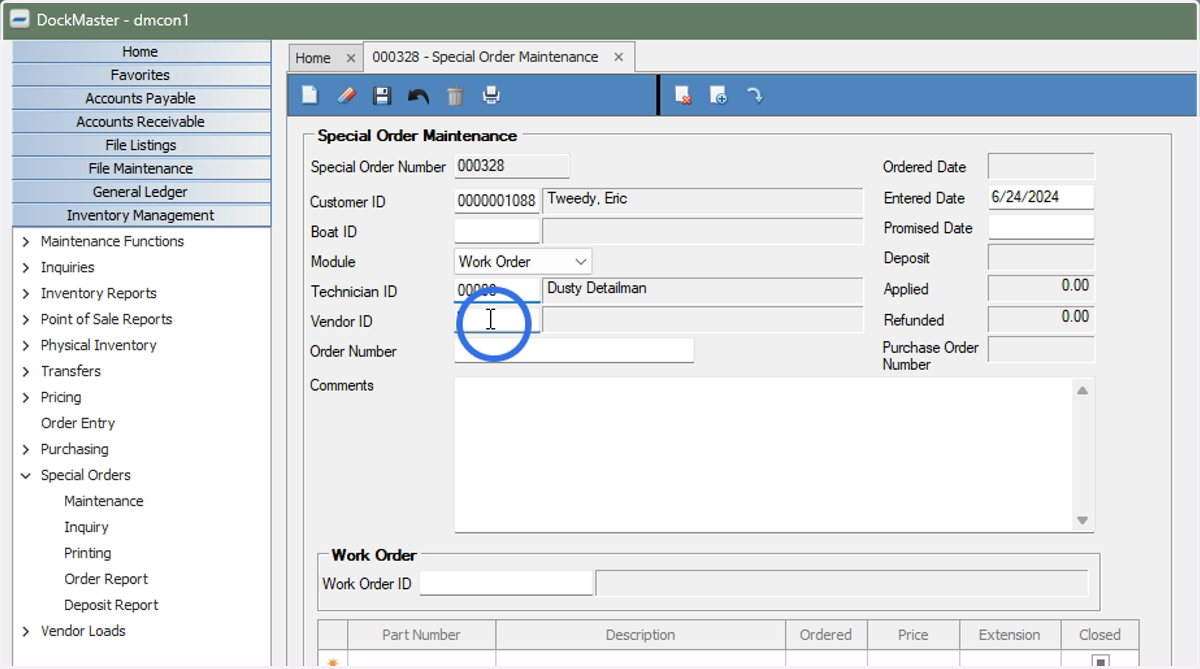Viewport: 1200px width, 669px height.
Task: Open the Home navigation section
Action: pyautogui.click(x=140, y=52)
